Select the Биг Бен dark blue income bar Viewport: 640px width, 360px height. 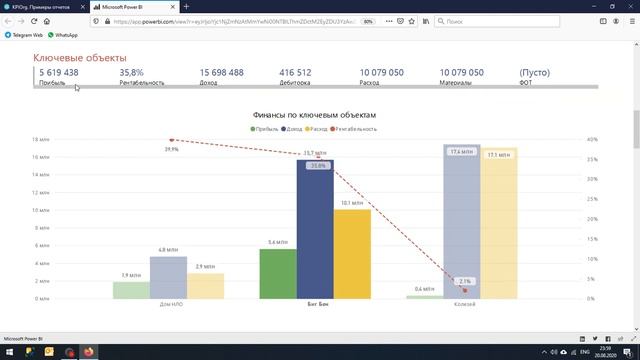[x=315, y=229]
